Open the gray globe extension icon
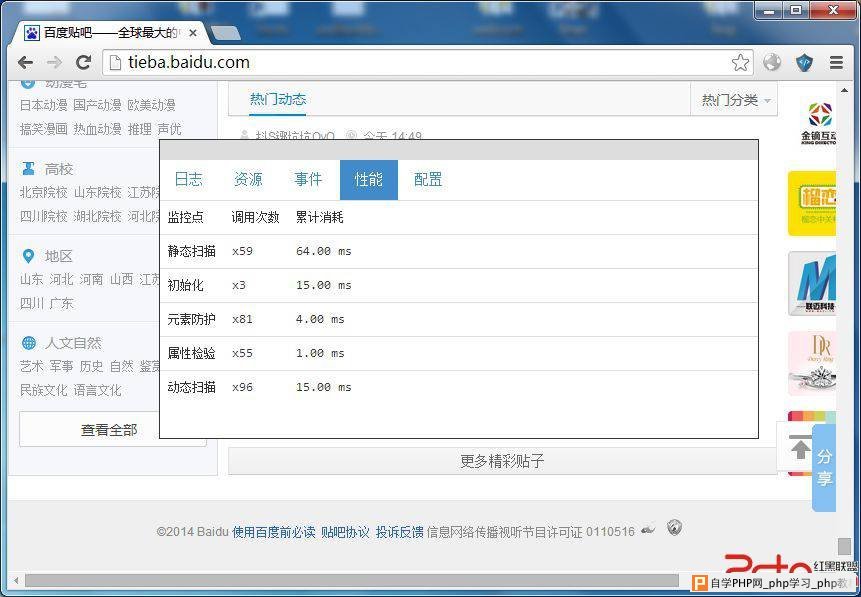Viewport: 861px width, 597px height. pyautogui.click(x=772, y=62)
